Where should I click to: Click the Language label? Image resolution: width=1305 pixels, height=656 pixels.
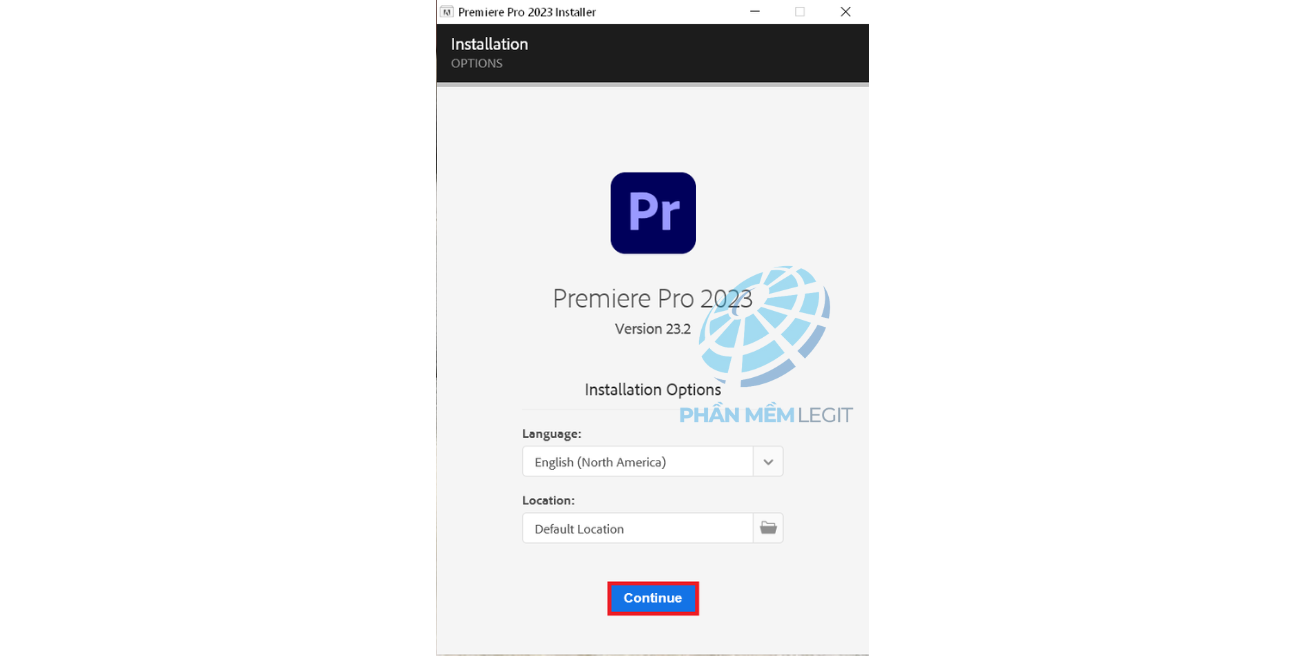click(551, 434)
